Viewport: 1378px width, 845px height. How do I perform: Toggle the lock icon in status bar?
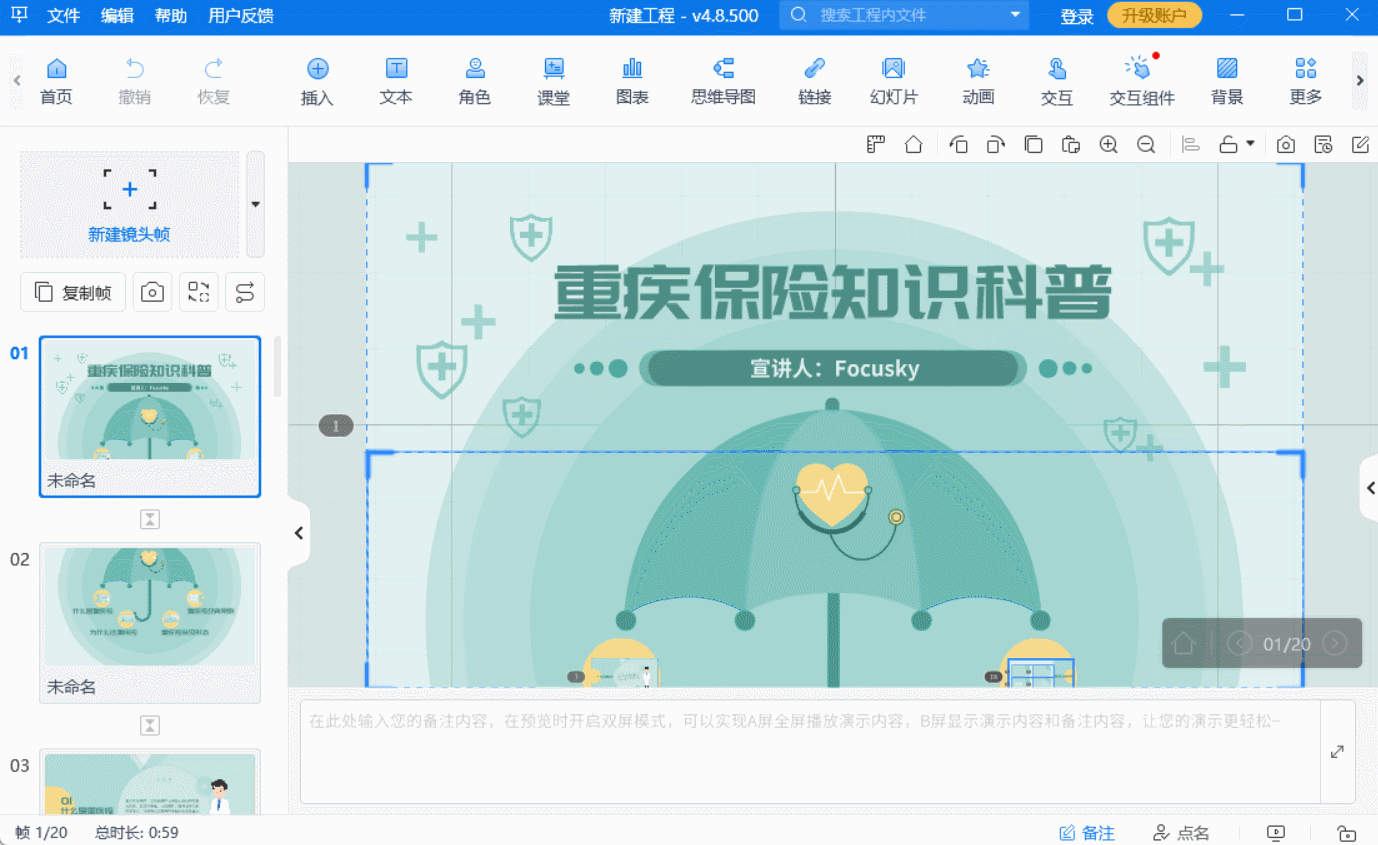coord(1346,833)
